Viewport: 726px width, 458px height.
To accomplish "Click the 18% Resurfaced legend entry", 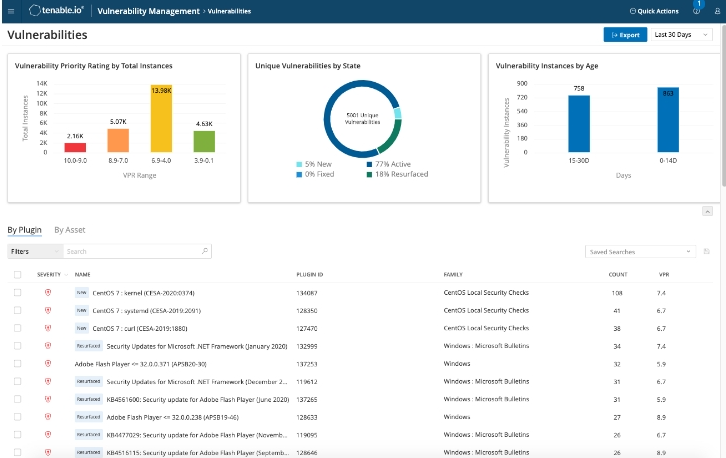I will click(397, 174).
